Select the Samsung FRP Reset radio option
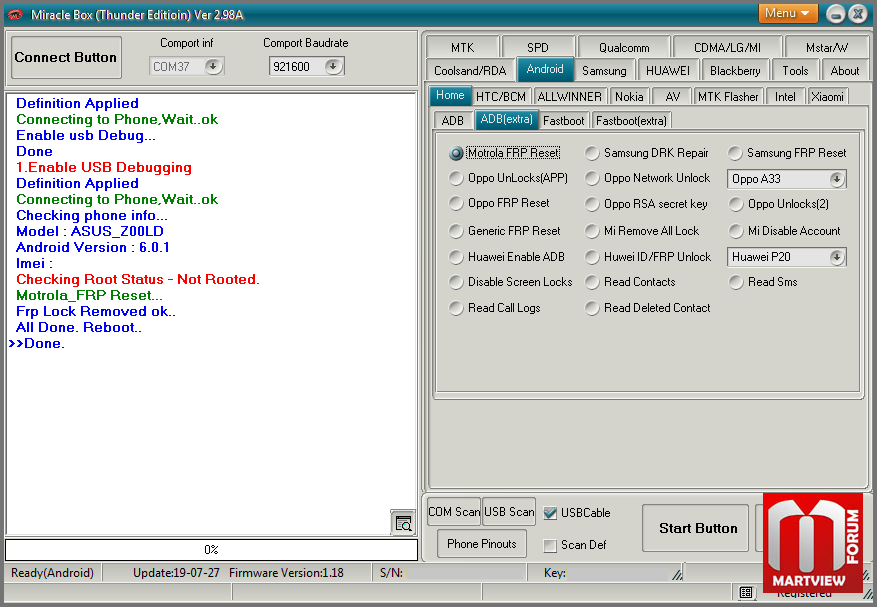Viewport: 877px width, 607px height. (736, 153)
